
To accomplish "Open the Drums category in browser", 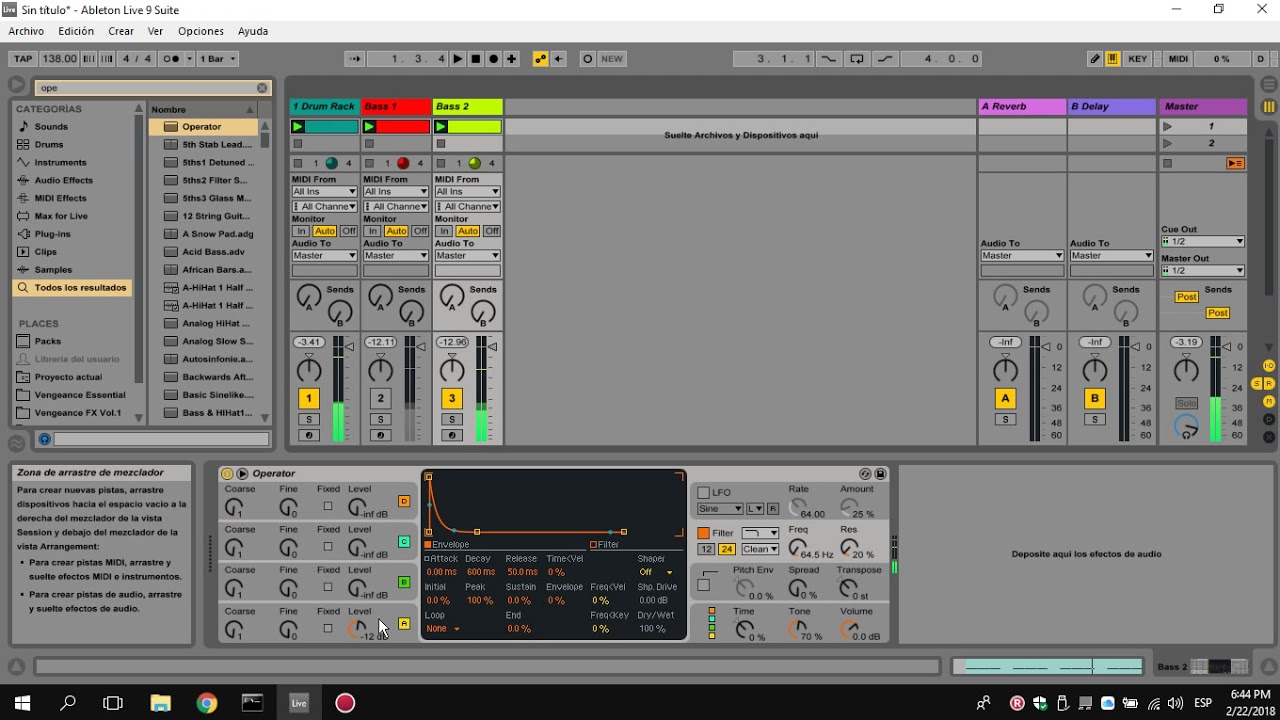I will (49, 145).
